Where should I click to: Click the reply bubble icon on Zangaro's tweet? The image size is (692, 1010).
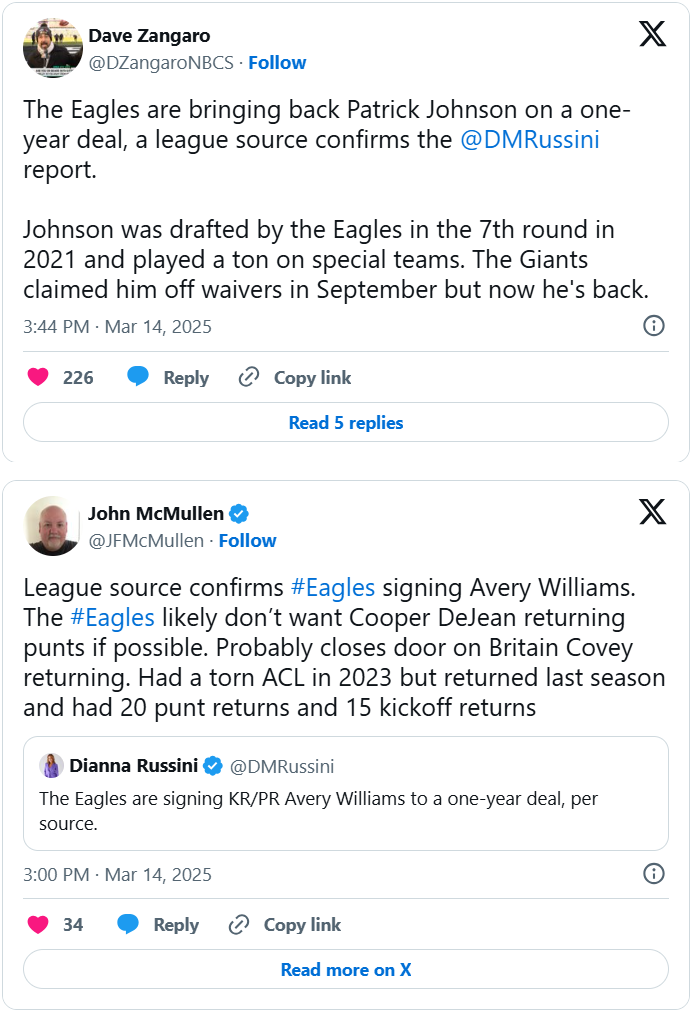(x=138, y=377)
